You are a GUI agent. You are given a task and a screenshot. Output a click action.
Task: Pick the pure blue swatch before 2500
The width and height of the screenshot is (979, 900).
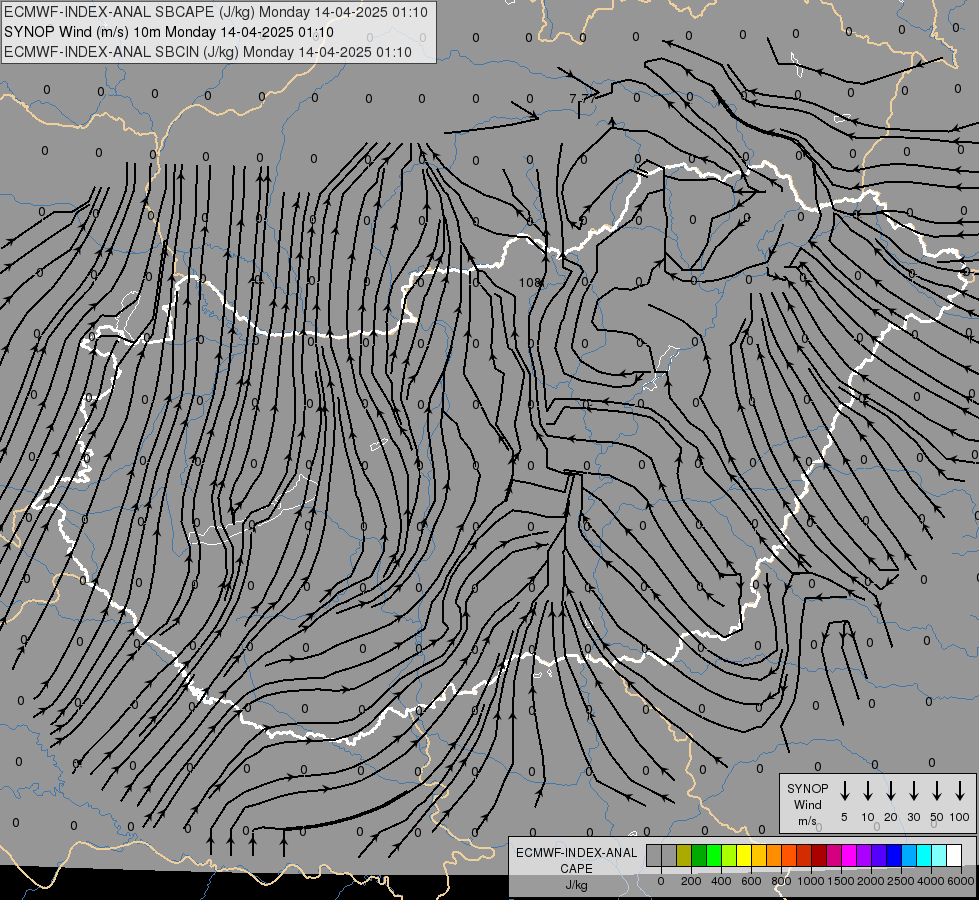(893, 855)
